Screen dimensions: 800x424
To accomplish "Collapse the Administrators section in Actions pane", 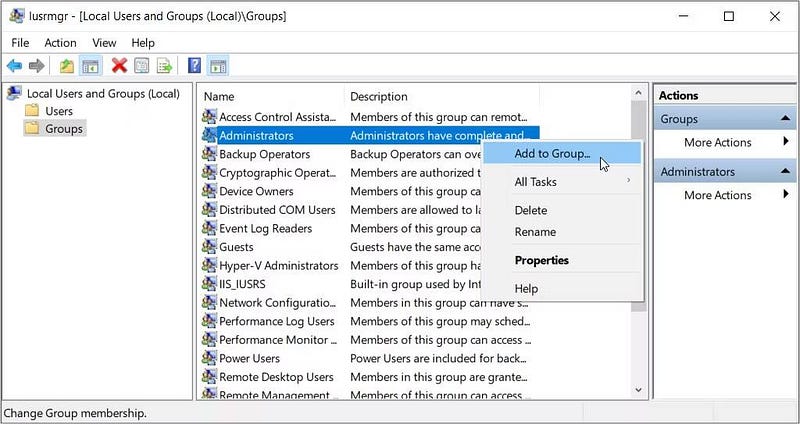I will pyautogui.click(x=785, y=171).
